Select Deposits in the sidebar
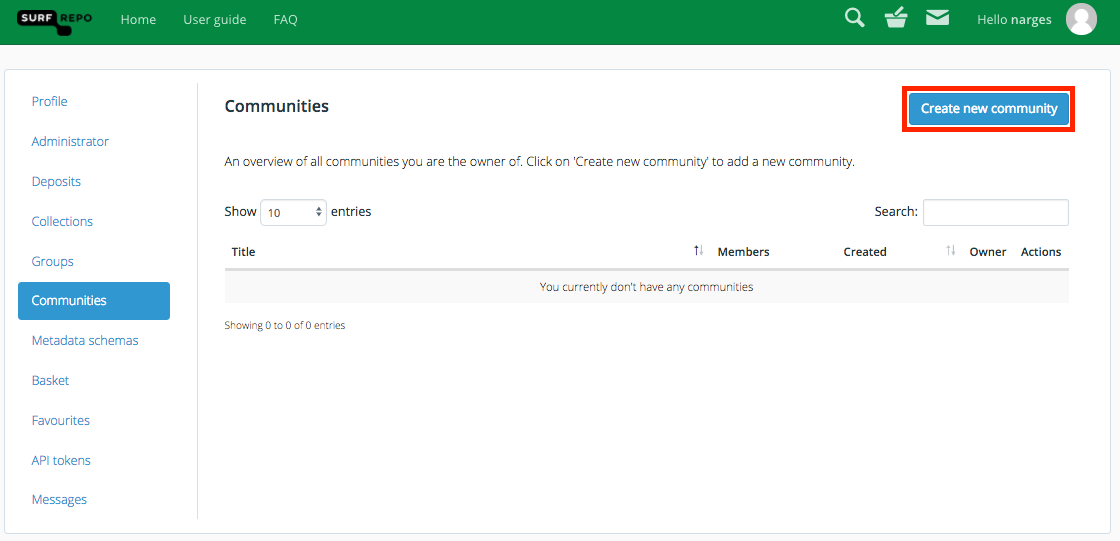 click(x=56, y=182)
